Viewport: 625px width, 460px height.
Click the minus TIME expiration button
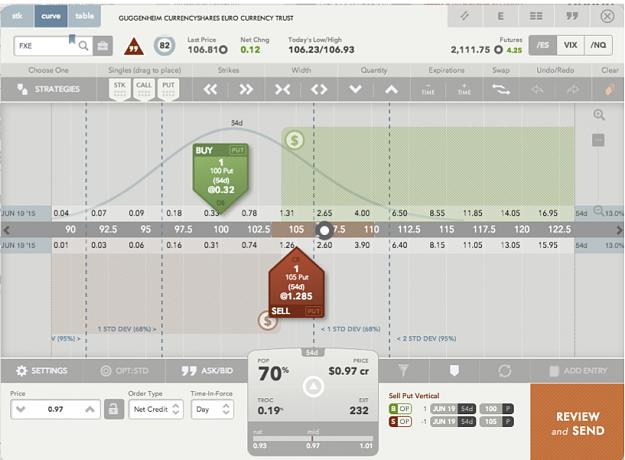428,89
